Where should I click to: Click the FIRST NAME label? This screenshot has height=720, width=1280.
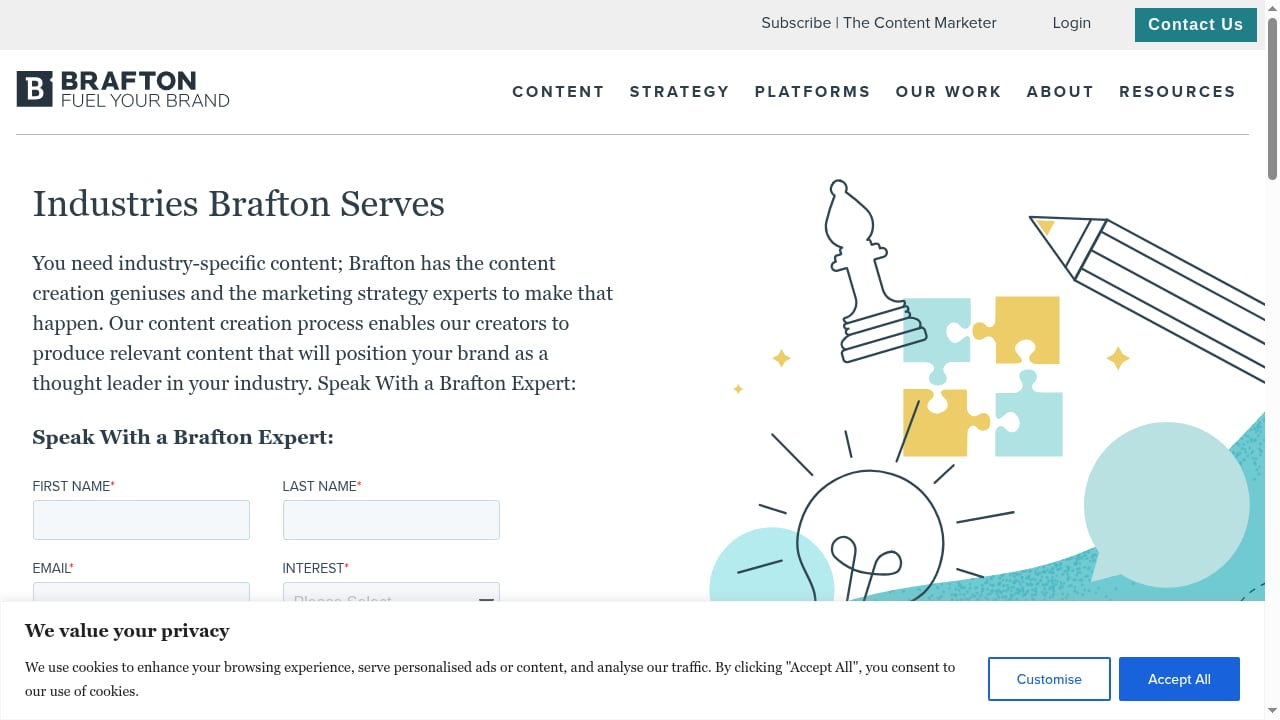pyautogui.click(x=74, y=486)
